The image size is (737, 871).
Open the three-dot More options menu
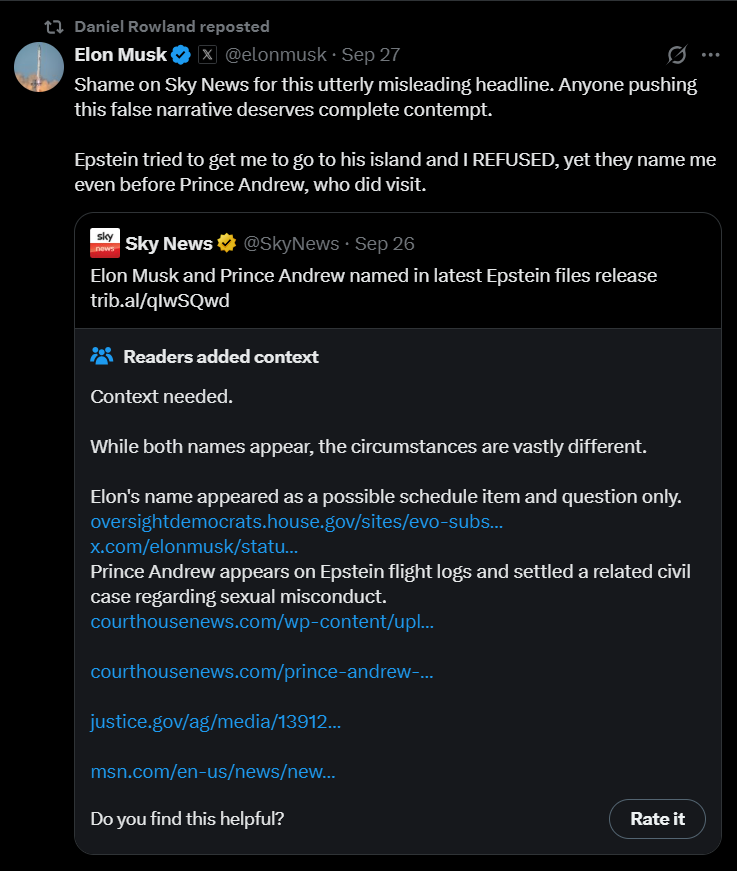point(711,55)
